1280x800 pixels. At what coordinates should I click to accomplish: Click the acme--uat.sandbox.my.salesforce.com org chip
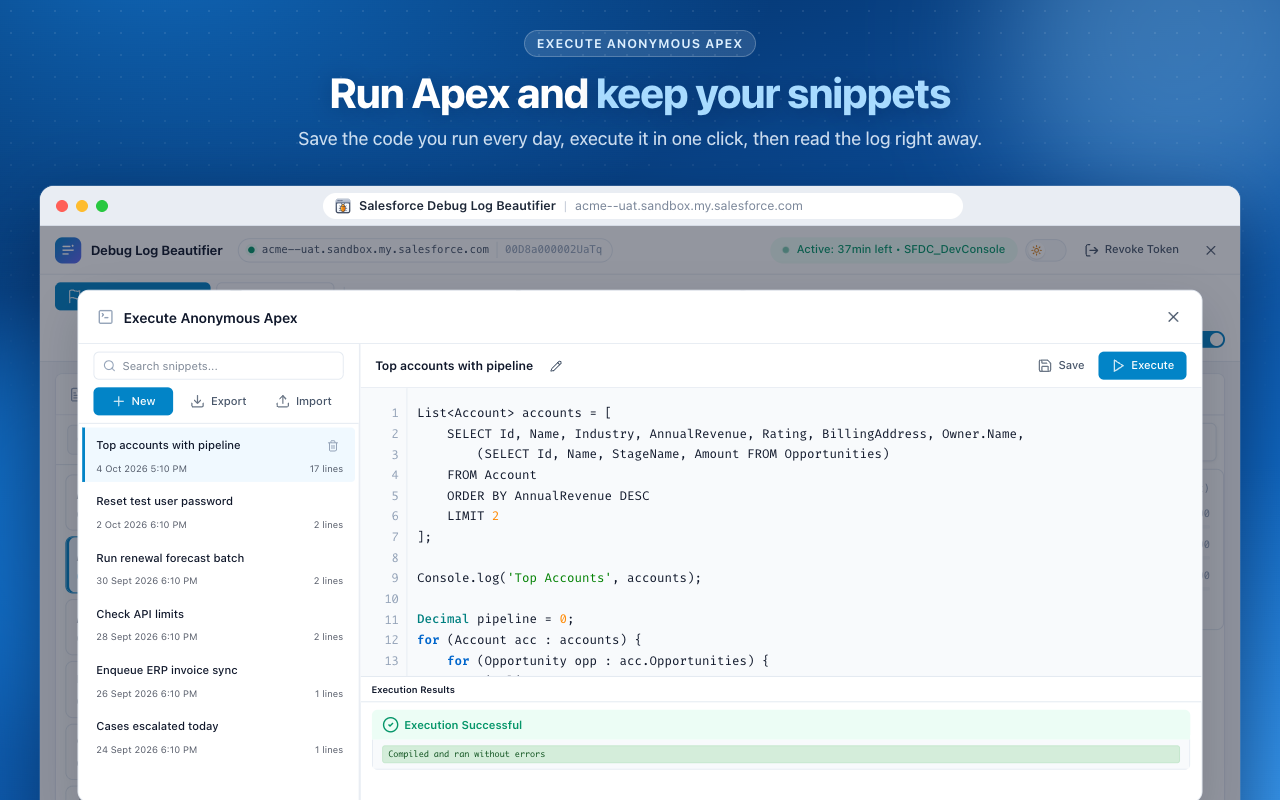click(x=368, y=250)
